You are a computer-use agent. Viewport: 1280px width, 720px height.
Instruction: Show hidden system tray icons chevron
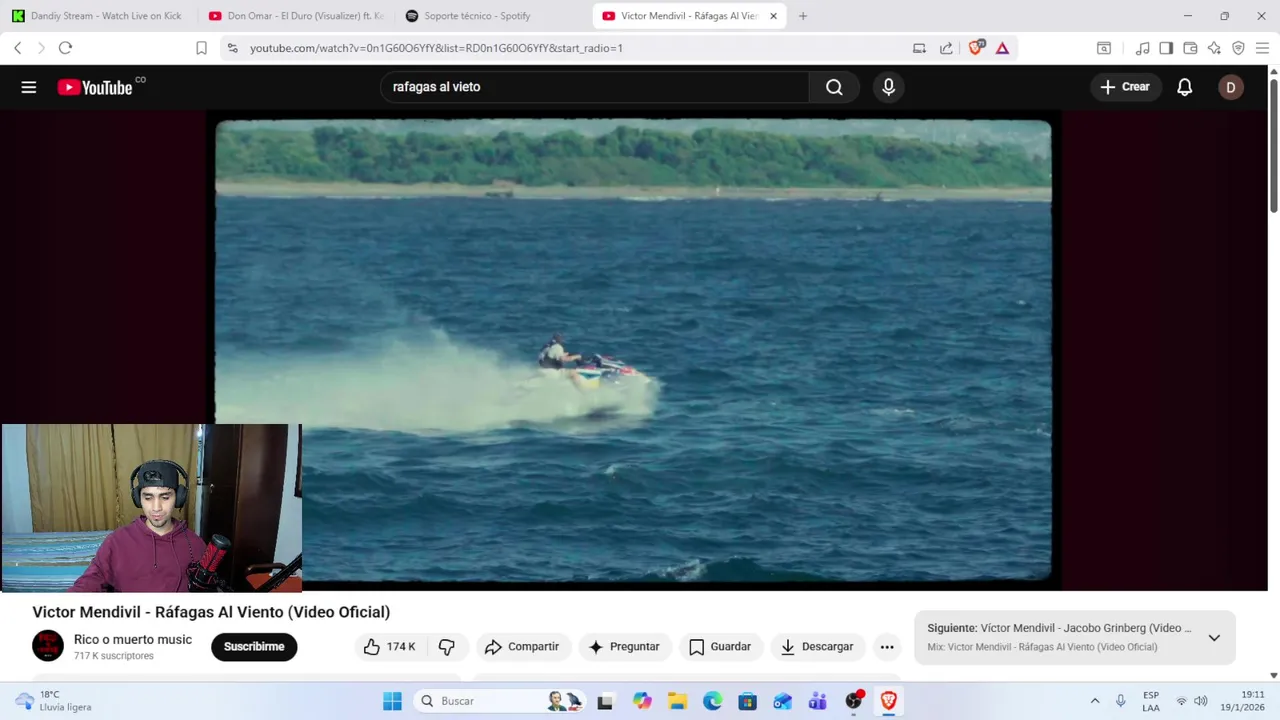coord(1095,701)
